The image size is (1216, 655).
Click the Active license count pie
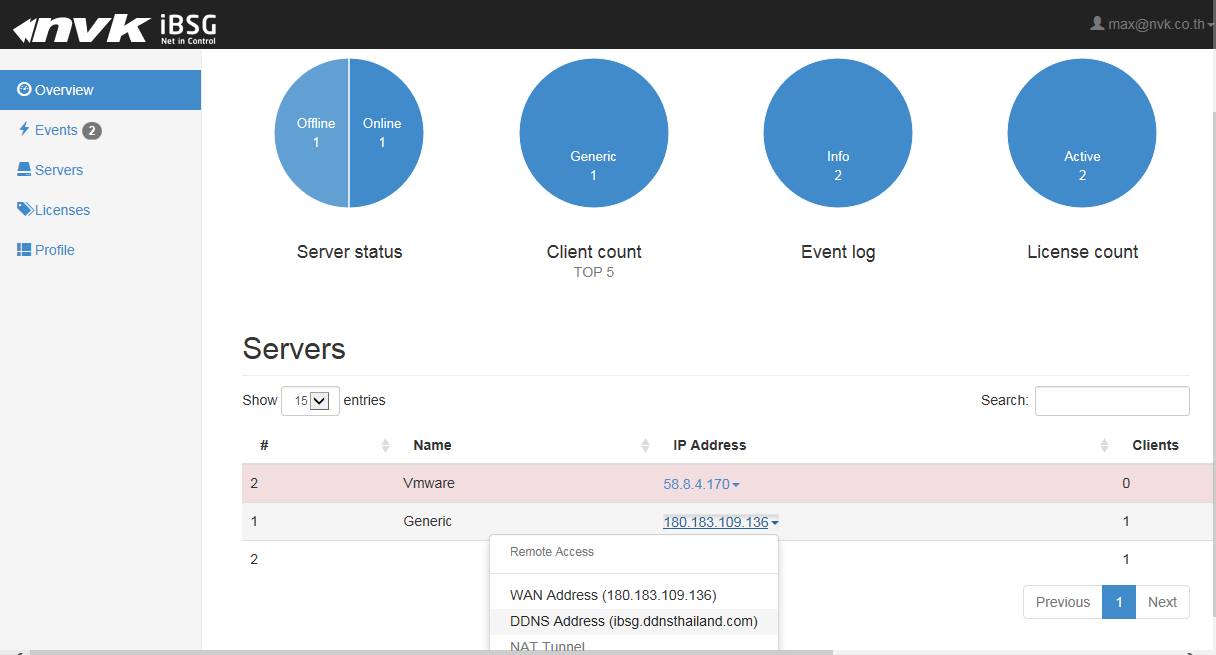pos(1082,134)
